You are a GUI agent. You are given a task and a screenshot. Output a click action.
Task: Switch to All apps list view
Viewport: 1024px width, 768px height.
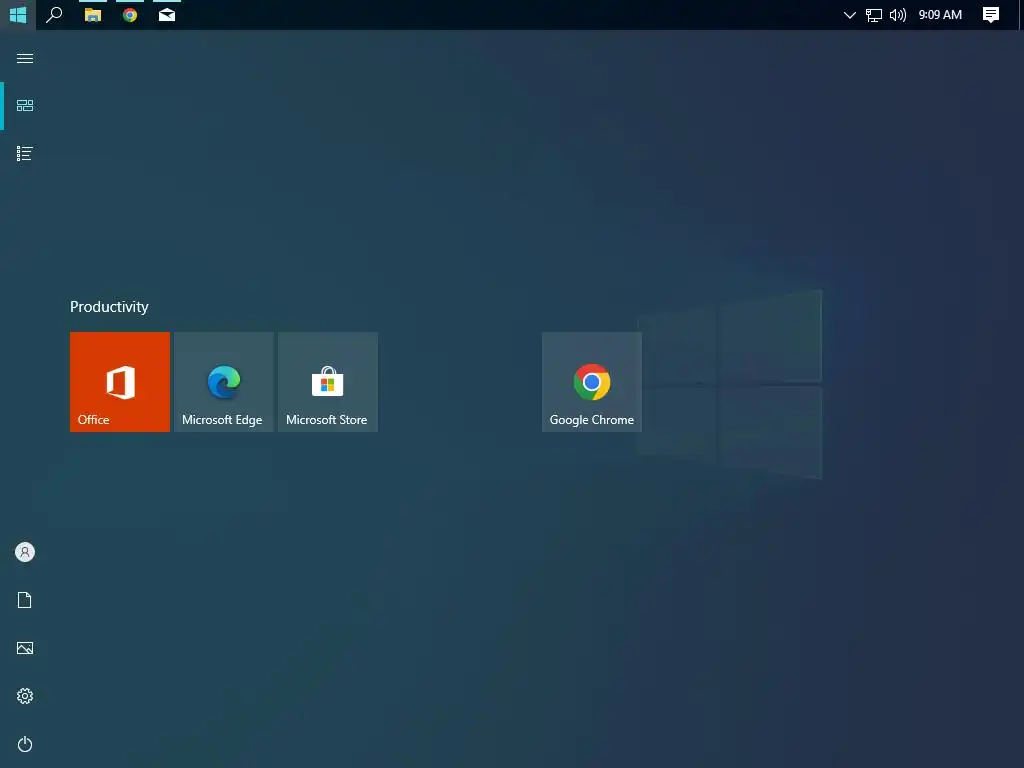click(25, 153)
